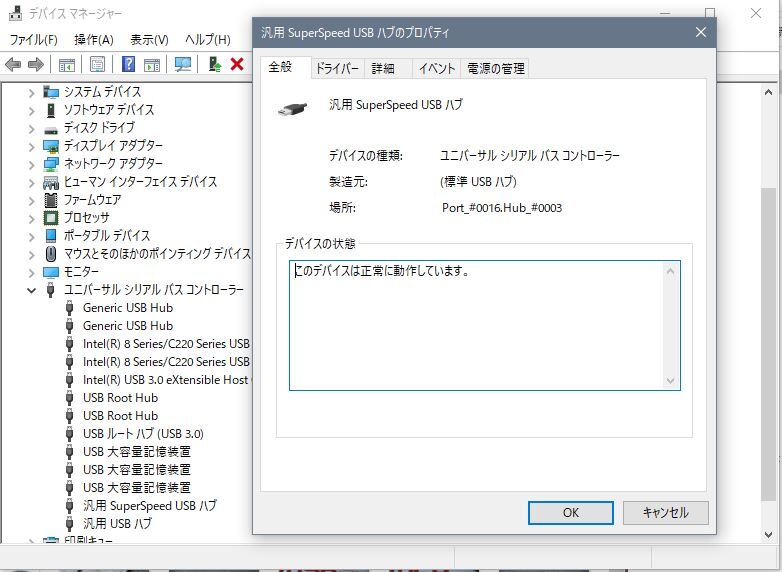Click the ディスク ドライブ category icon
Viewport: 782px width, 572px height.
[x=51, y=130]
